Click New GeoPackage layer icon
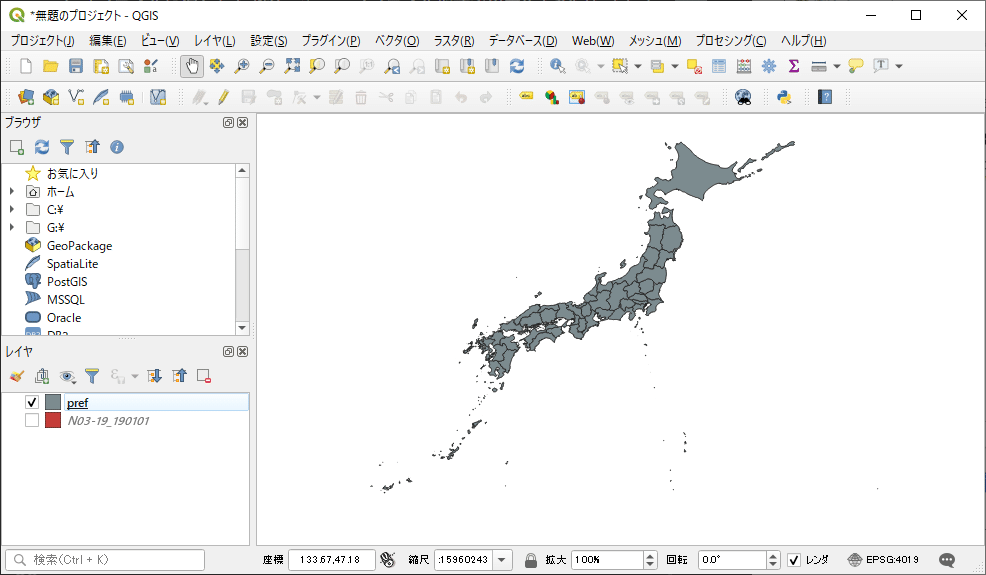Viewport: 986px width, 575px height. (51, 97)
